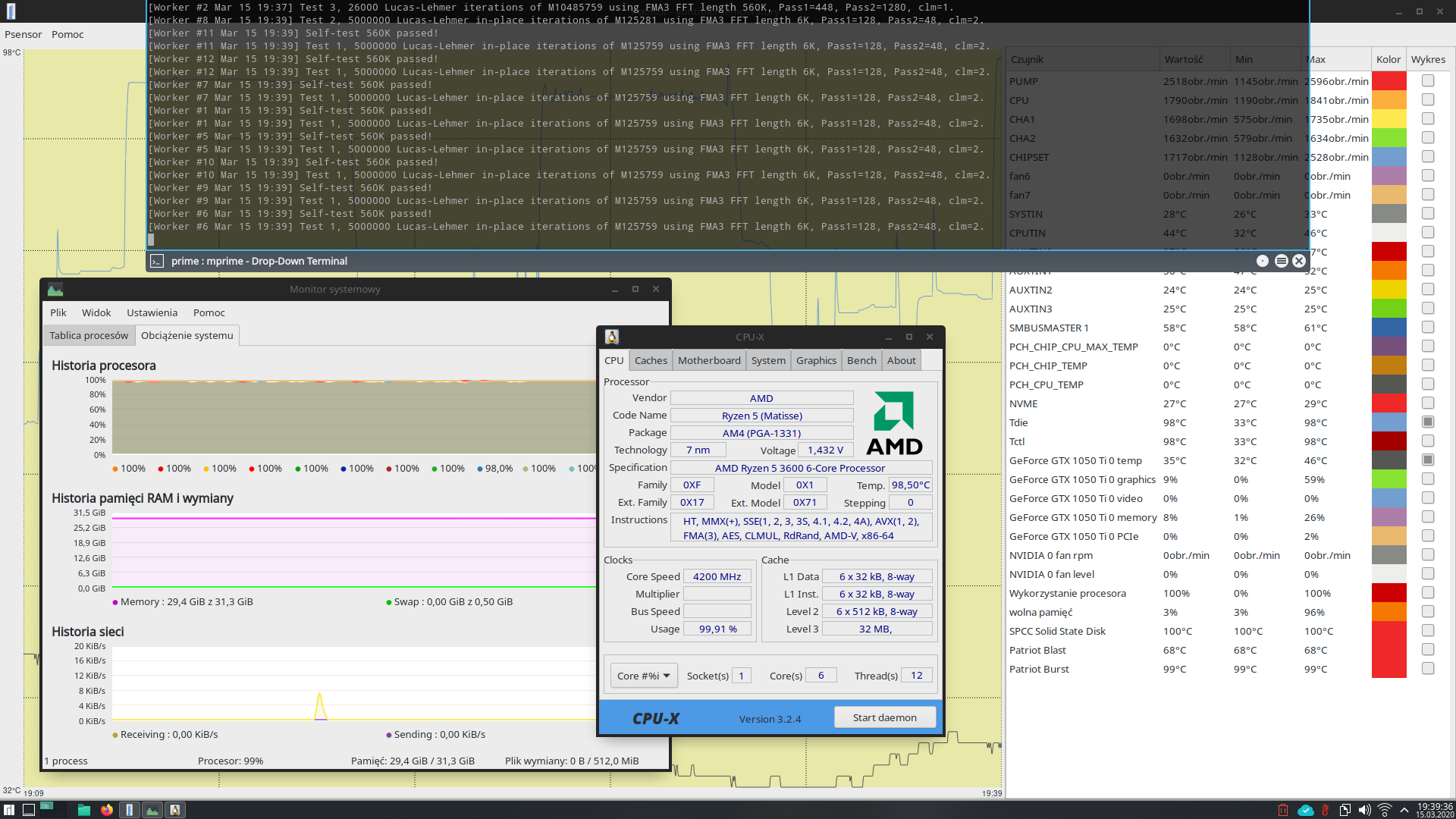Click the Psensor window icon at top-left
The width and height of the screenshot is (1456, 819).
11,11
